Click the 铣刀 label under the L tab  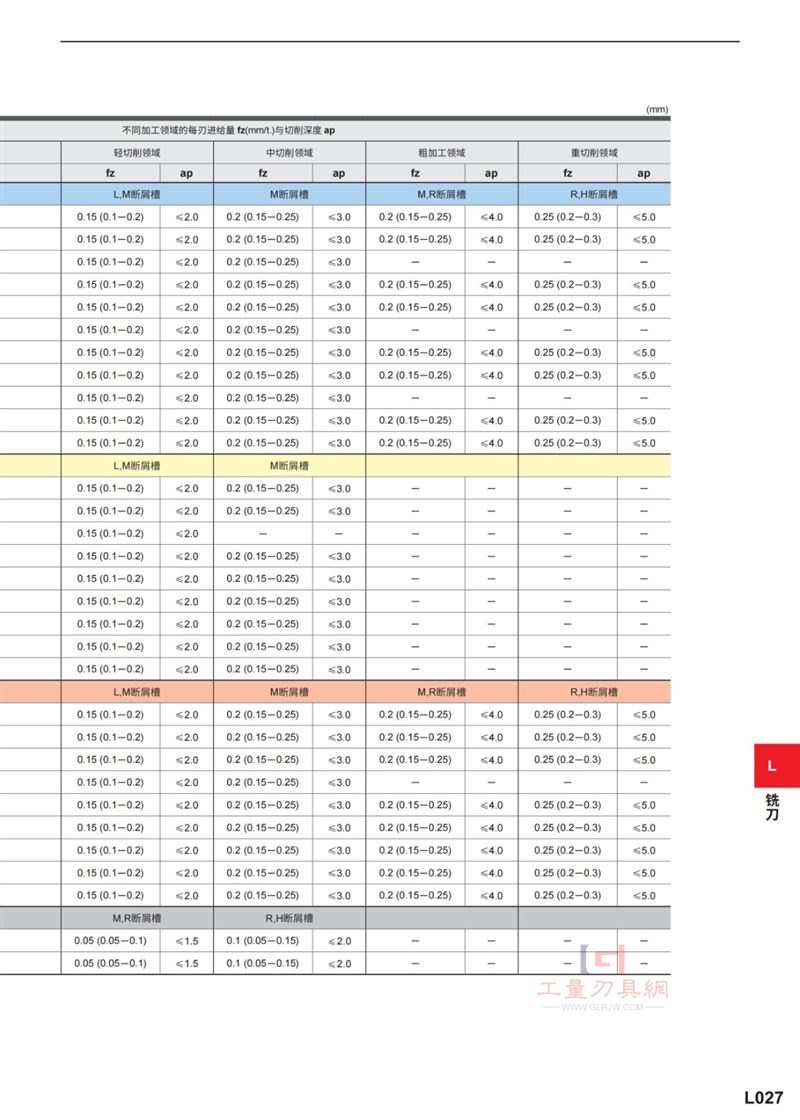click(x=772, y=807)
